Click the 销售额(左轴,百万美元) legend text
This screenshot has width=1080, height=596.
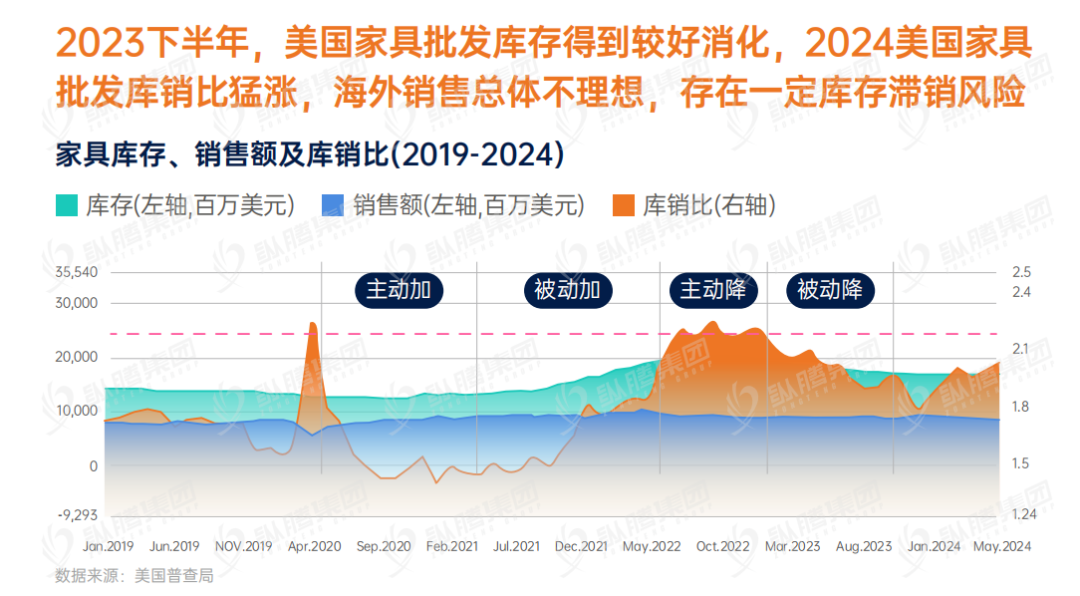468,206
